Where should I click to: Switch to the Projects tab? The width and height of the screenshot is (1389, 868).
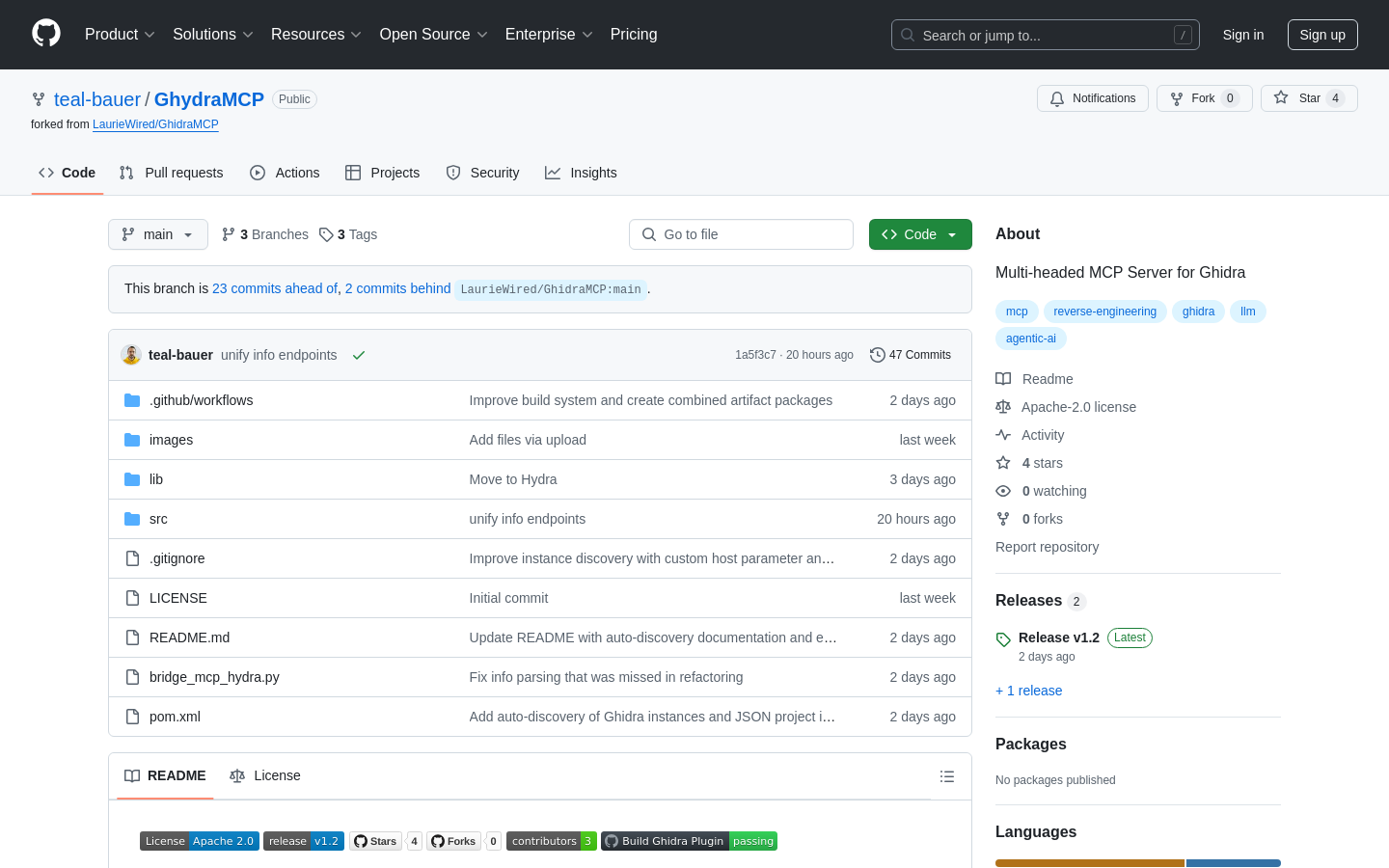point(383,173)
